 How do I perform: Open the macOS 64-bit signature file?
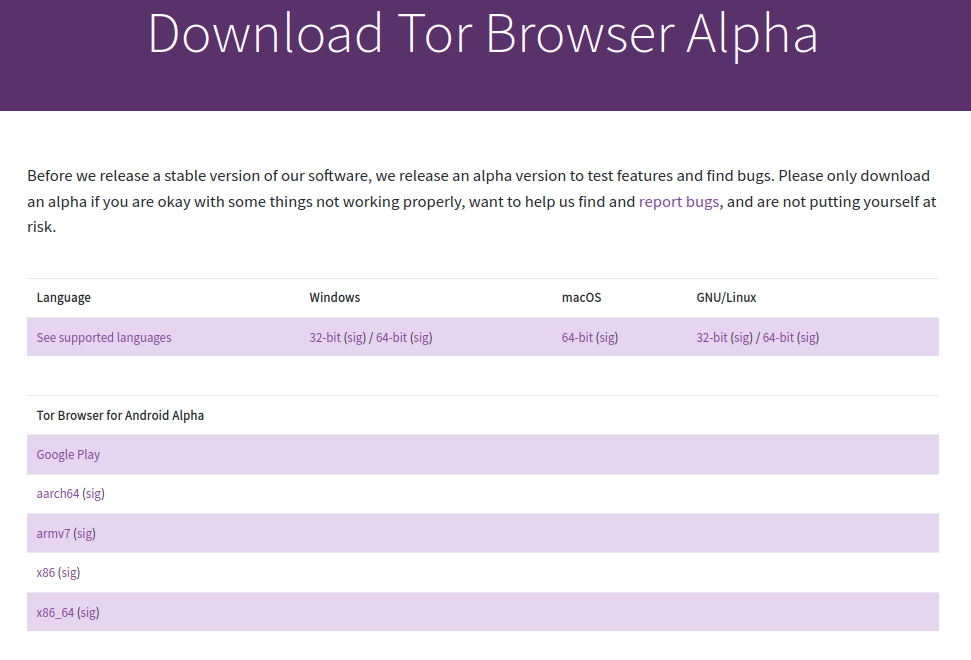tap(605, 337)
